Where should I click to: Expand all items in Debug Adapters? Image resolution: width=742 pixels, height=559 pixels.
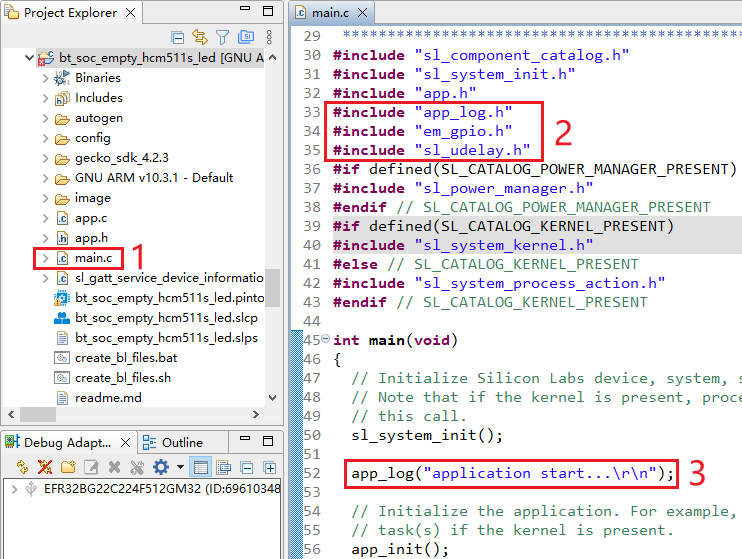click(x=269, y=467)
